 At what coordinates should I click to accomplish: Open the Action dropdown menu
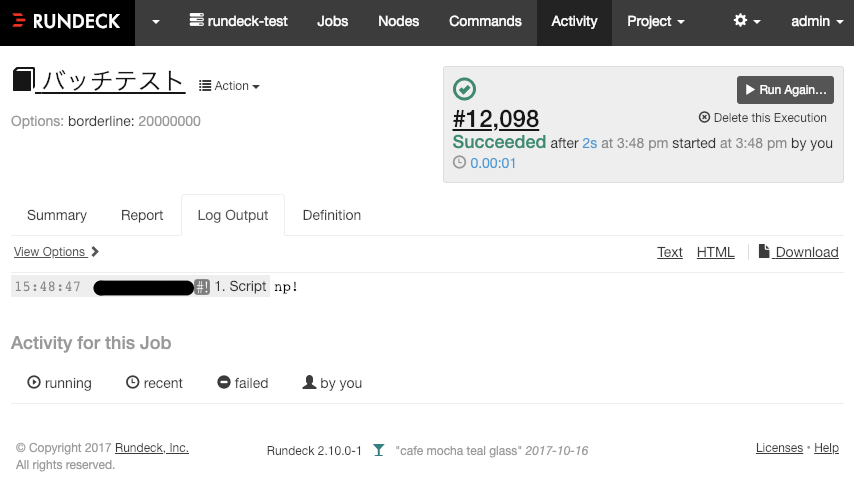[x=229, y=86]
